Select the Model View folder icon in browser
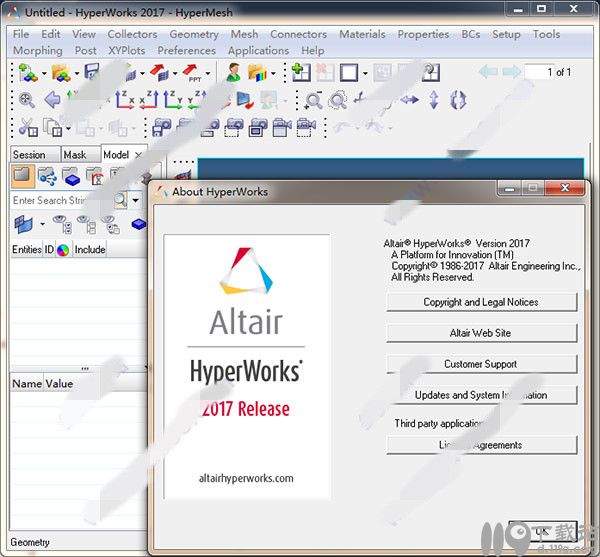The height and width of the screenshot is (557, 600). click(22, 176)
